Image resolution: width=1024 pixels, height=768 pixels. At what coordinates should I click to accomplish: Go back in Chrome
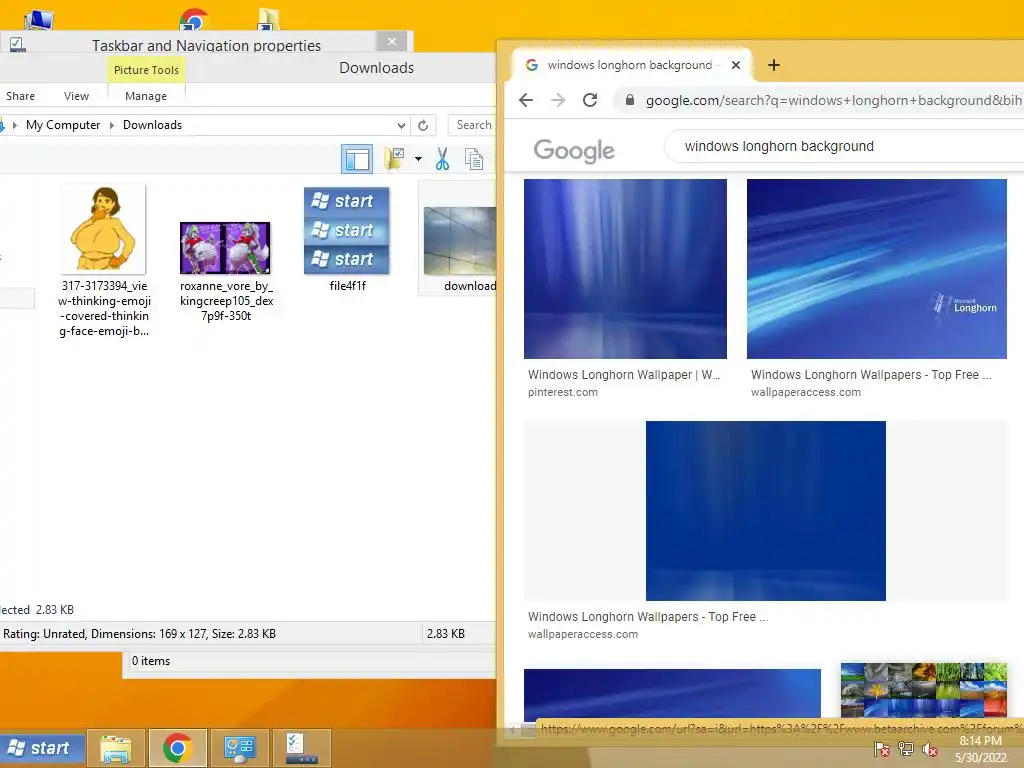pos(526,100)
